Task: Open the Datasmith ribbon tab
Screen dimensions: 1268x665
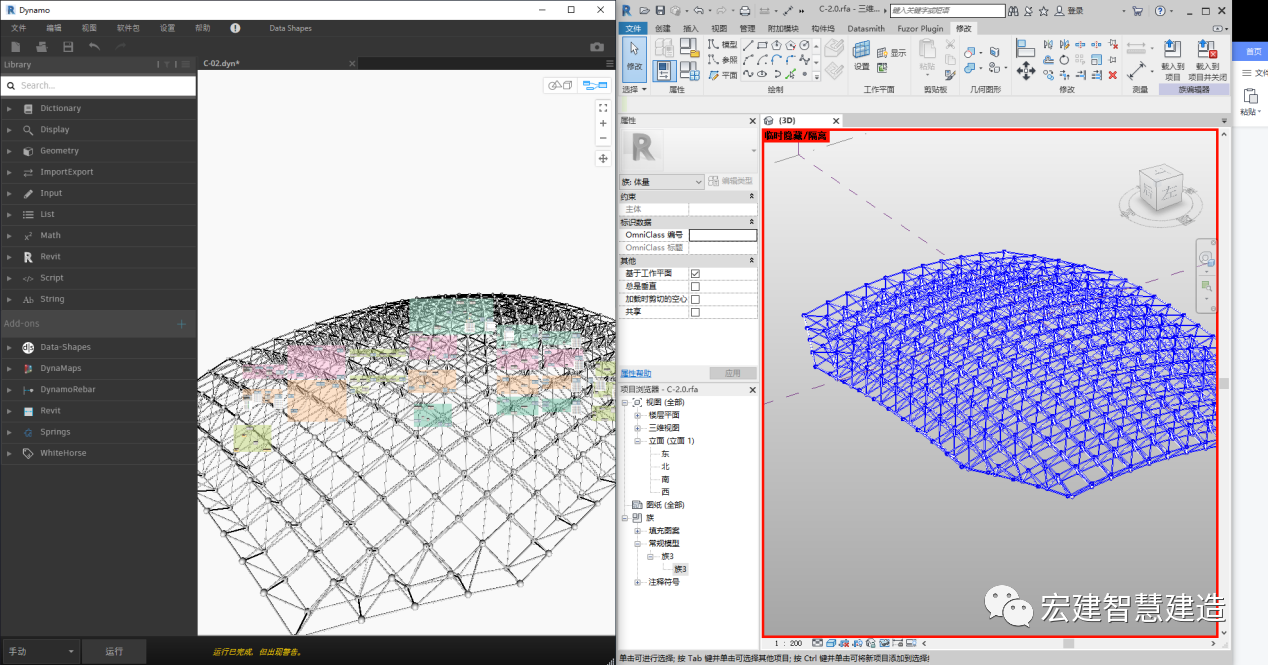Action: point(865,28)
